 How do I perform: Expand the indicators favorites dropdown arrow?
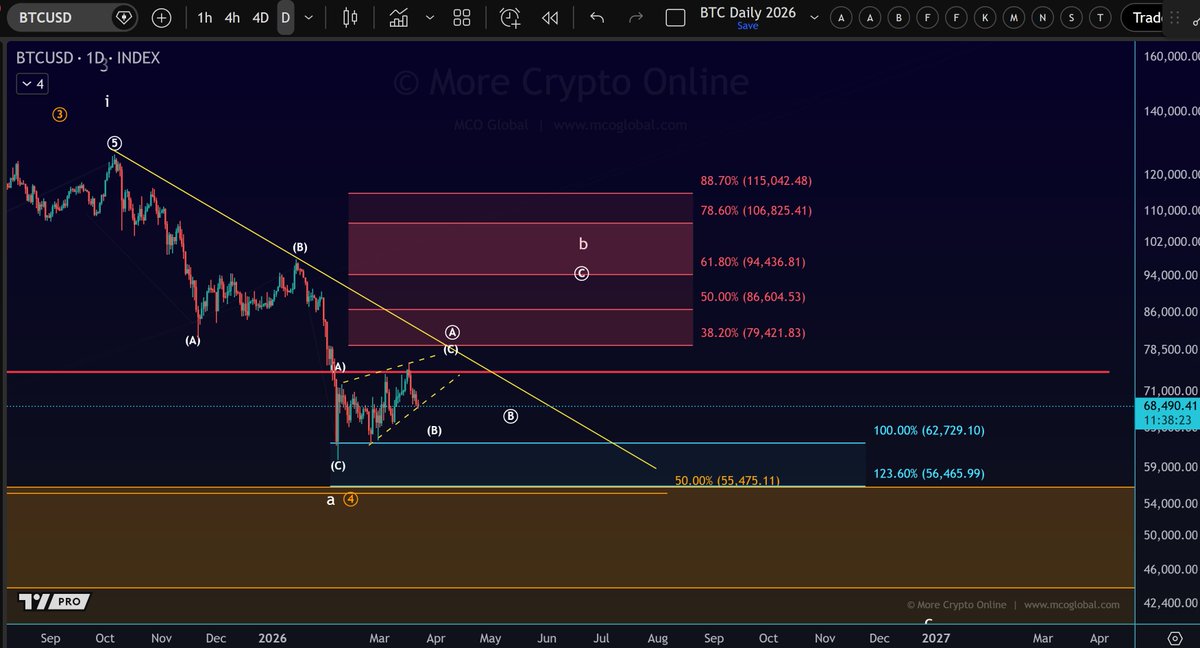pyautogui.click(x=429, y=18)
